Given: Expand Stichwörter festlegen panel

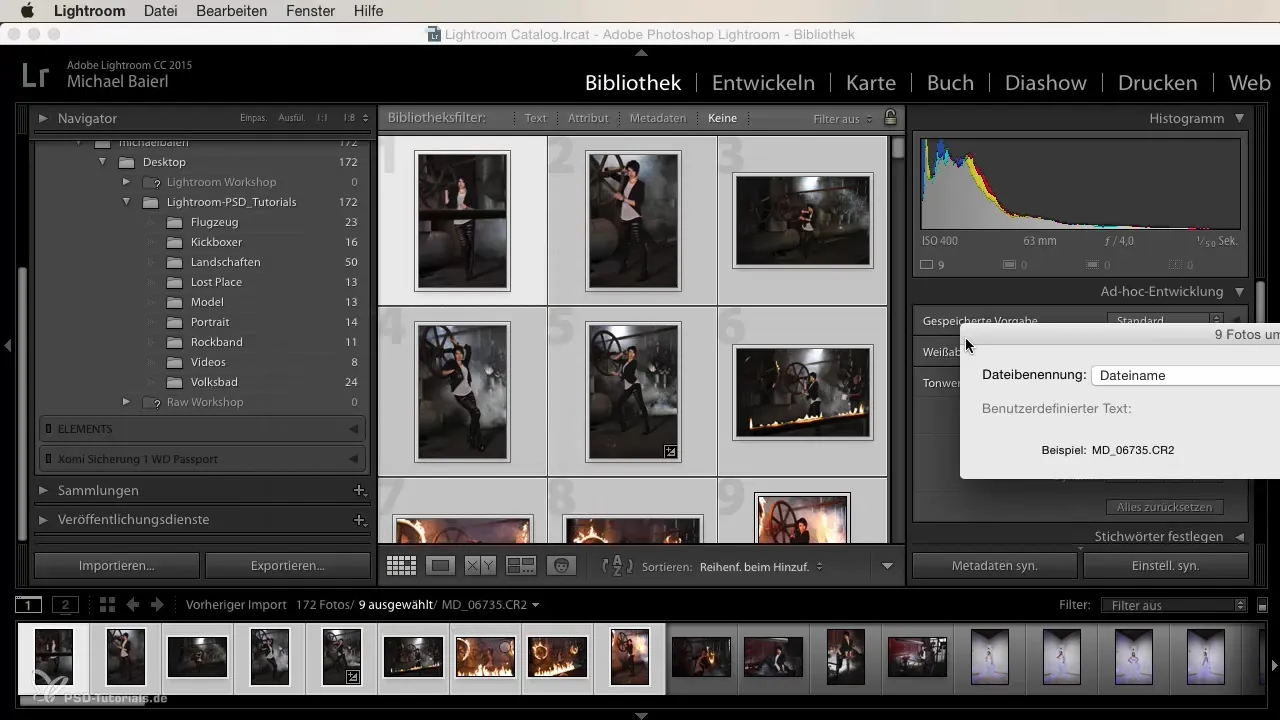Looking at the screenshot, I should coord(1240,537).
